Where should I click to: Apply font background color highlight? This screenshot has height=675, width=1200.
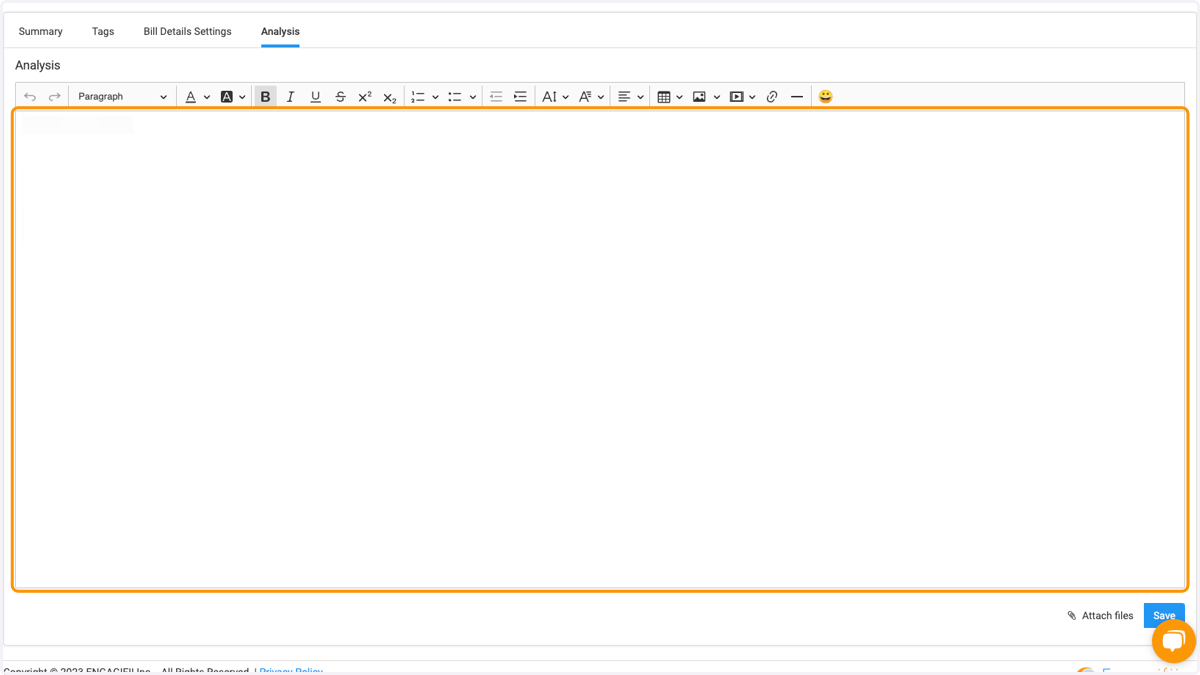227,97
